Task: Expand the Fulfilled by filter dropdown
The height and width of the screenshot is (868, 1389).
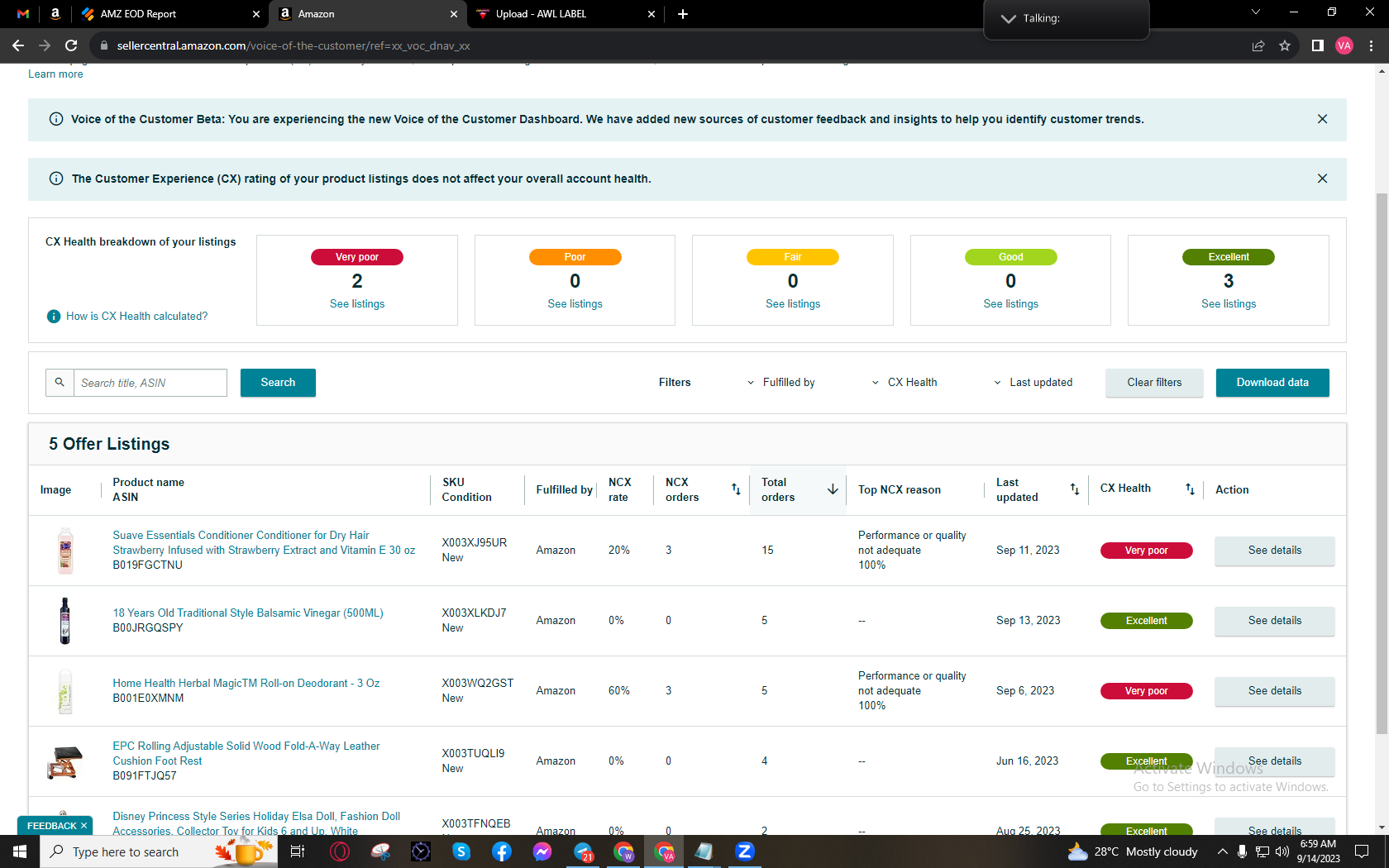Action: click(x=780, y=383)
